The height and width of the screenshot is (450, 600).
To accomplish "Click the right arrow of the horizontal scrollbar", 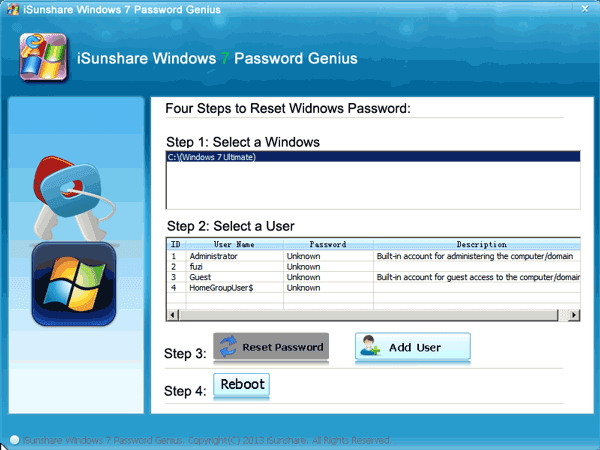I will click(574, 315).
